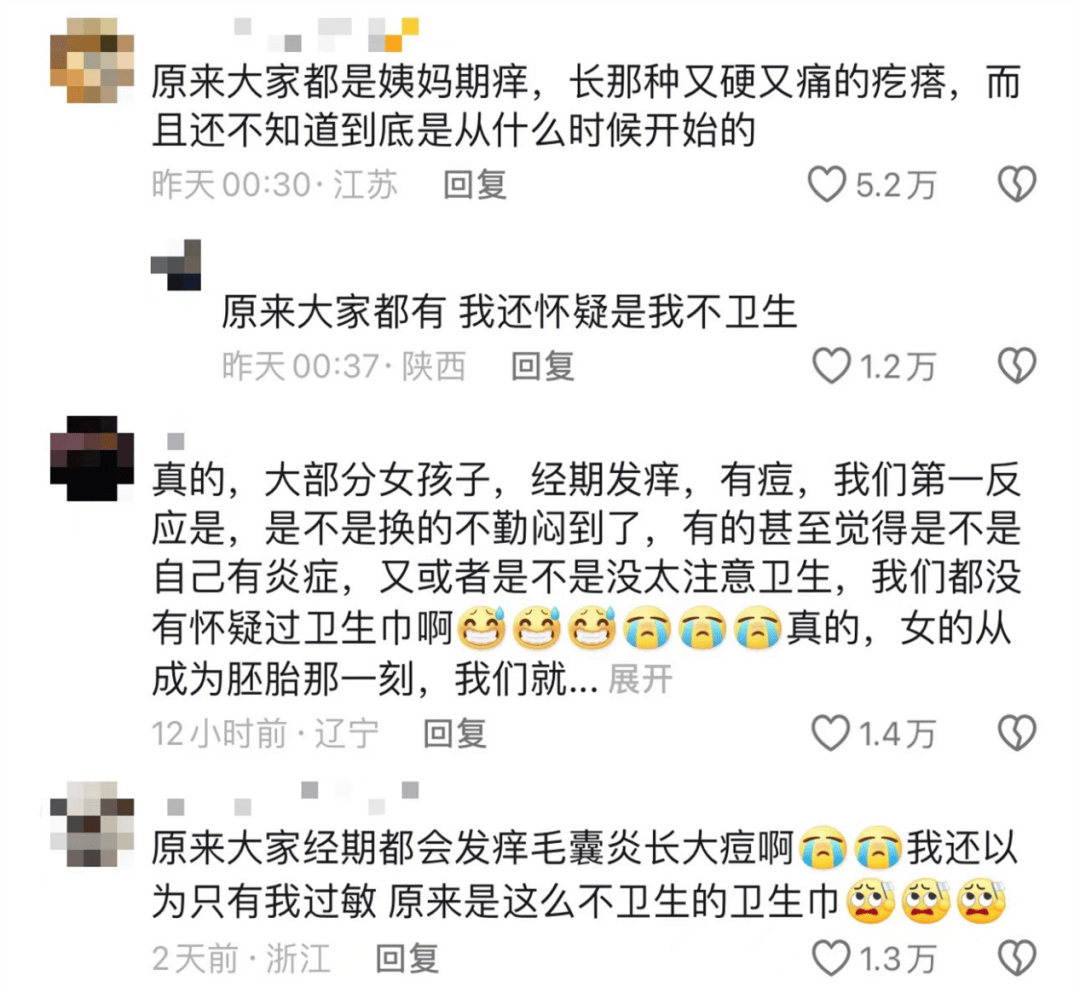Like the Shaanxi reply with 1.2万 likes
Screen dimensions: 1080x993
831,366
